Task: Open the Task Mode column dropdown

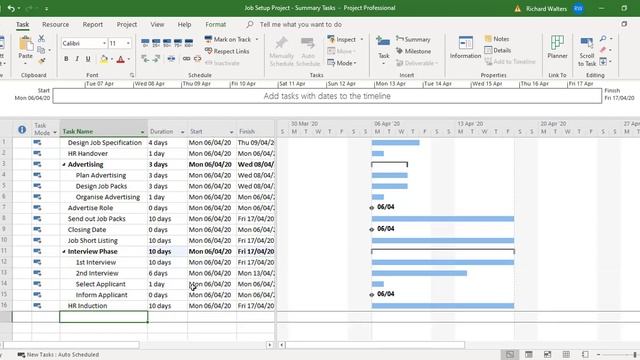Action: (55, 133)
